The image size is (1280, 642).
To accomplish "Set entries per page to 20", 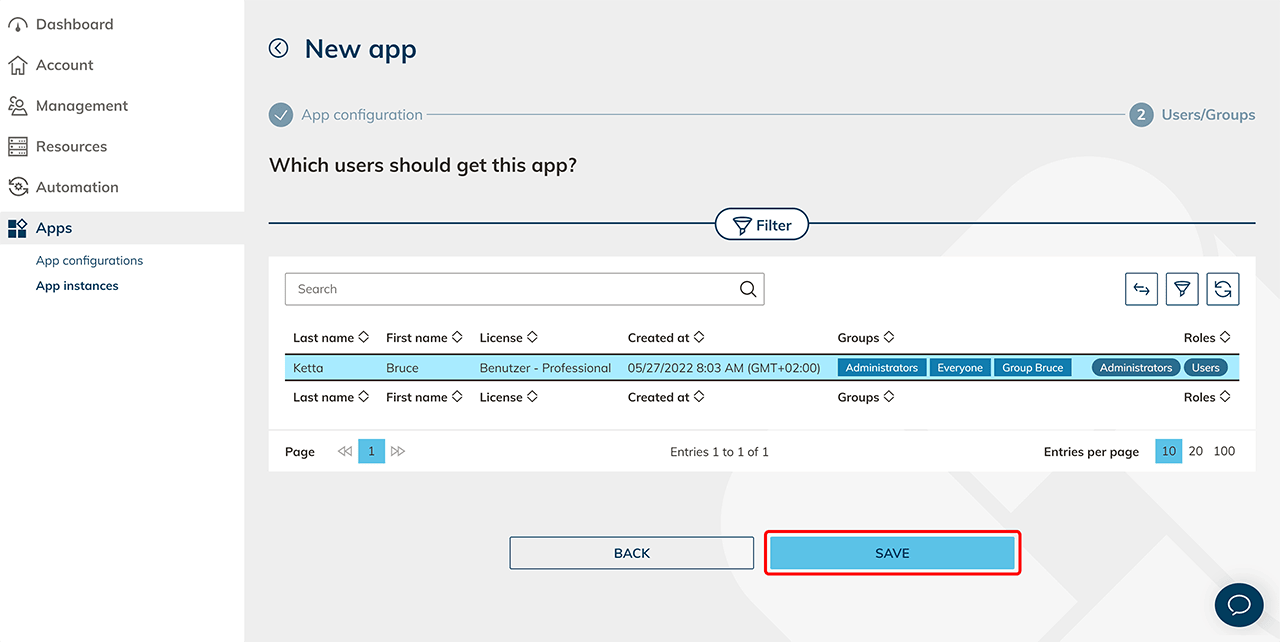I will 1196,452.
